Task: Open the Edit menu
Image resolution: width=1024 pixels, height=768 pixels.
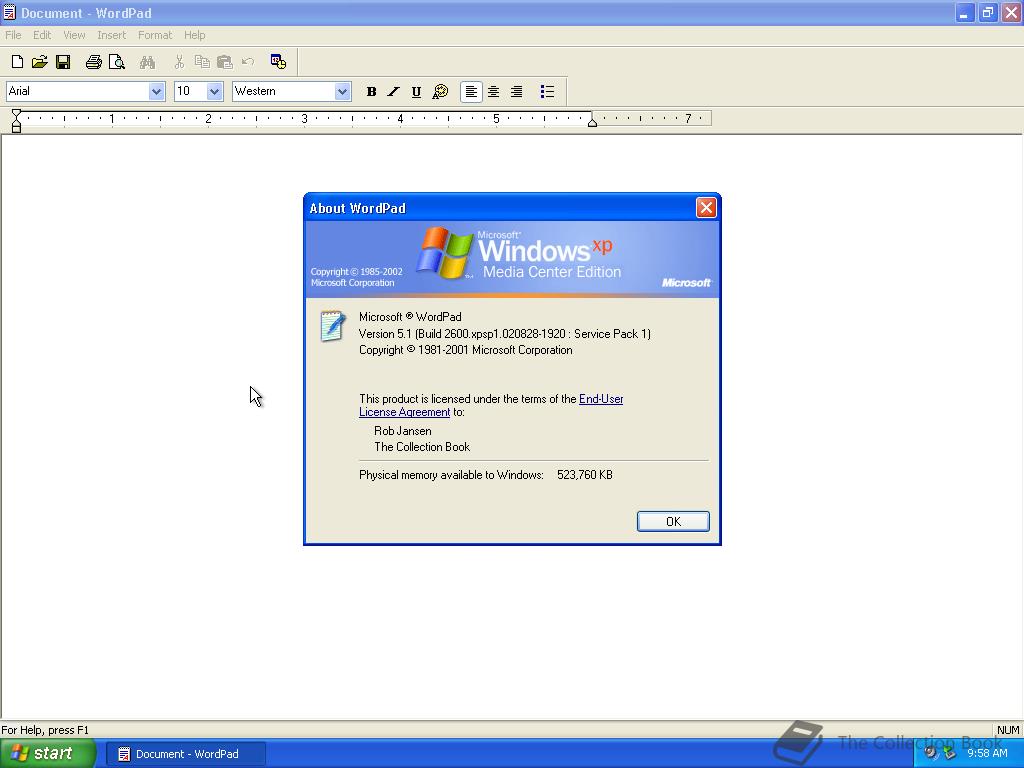Action: [42, 35]
